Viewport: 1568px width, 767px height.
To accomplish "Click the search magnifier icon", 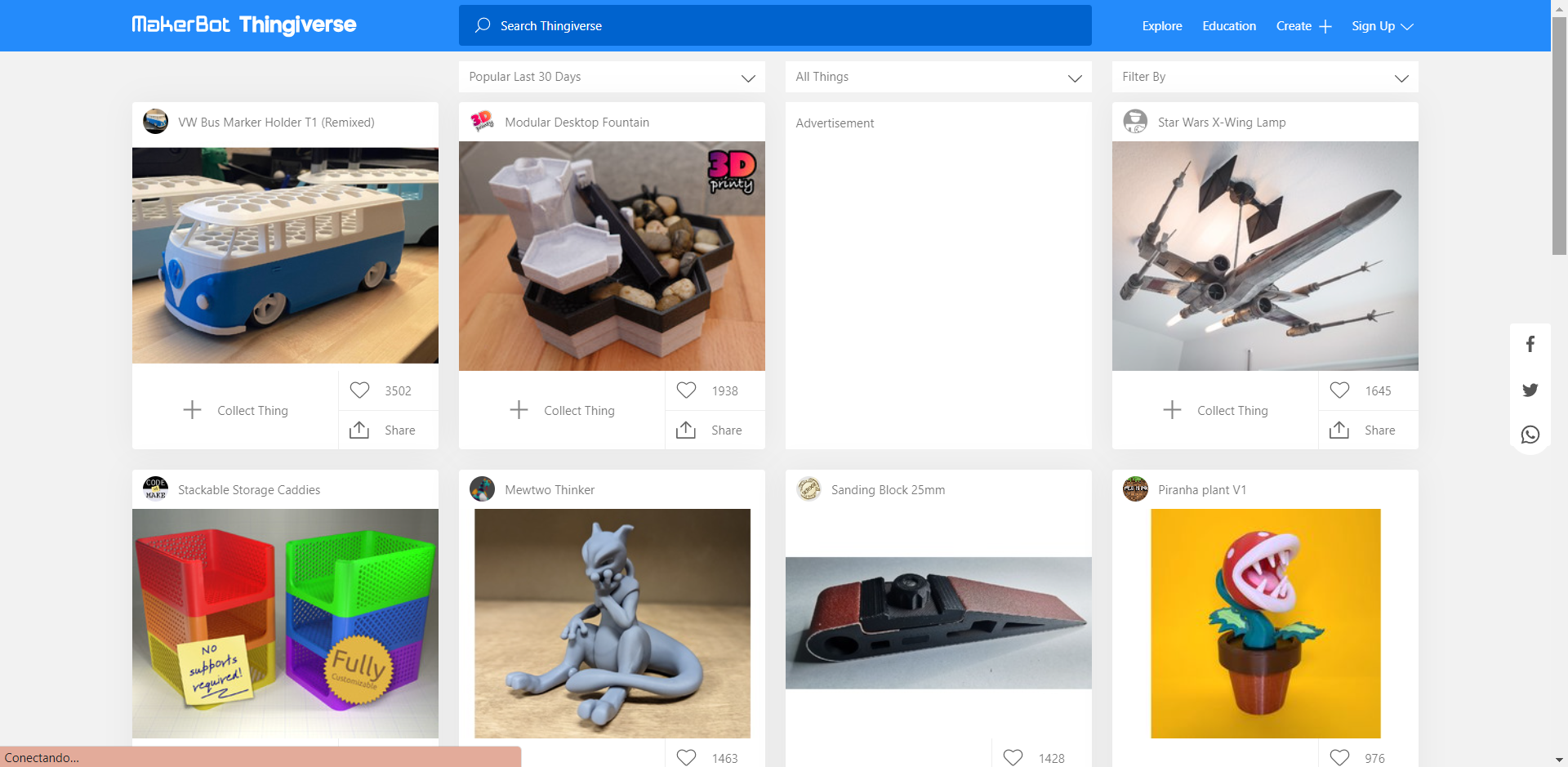I will click(483, 25).
